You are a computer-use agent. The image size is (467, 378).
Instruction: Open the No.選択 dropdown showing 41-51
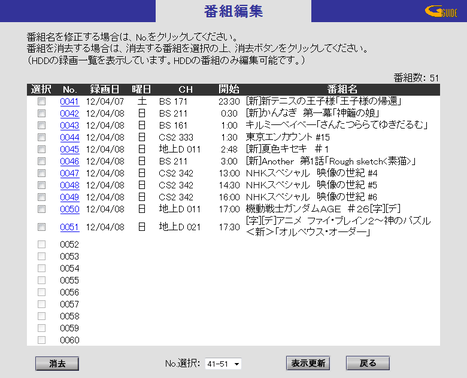coord(223,364)
